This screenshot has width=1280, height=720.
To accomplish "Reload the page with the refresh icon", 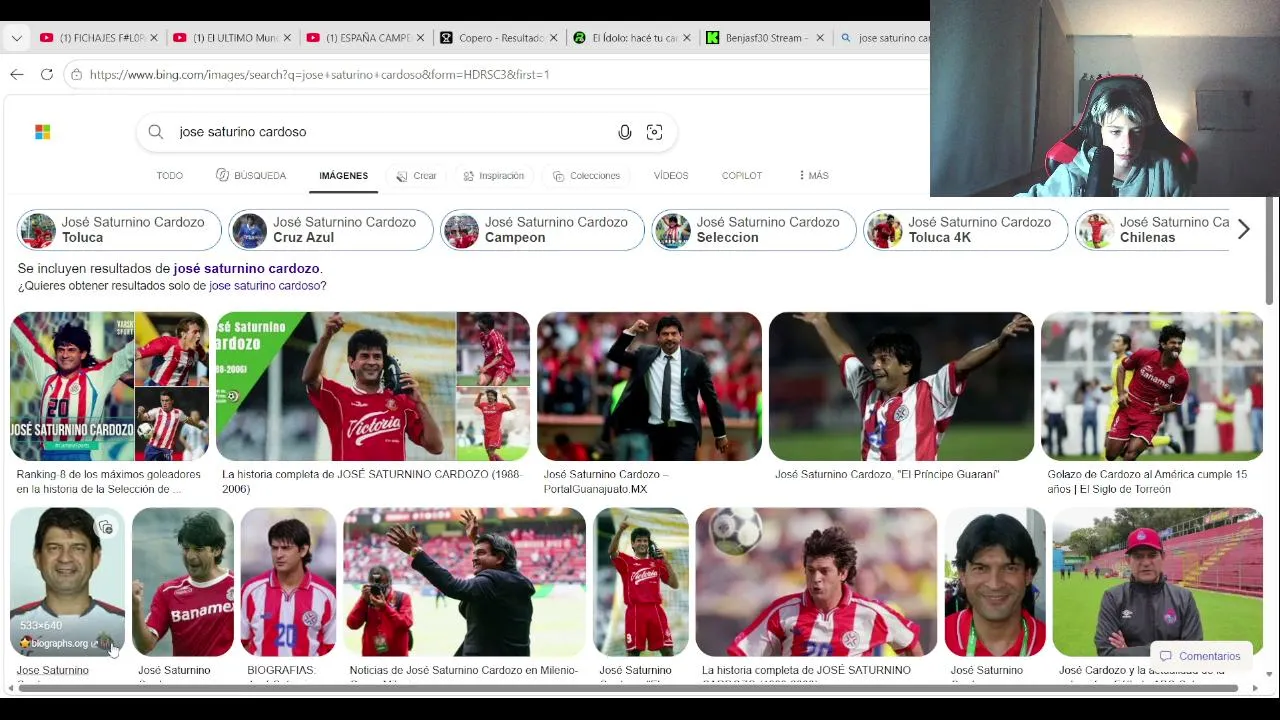I will pyautogui.click(x=47, y=74).
